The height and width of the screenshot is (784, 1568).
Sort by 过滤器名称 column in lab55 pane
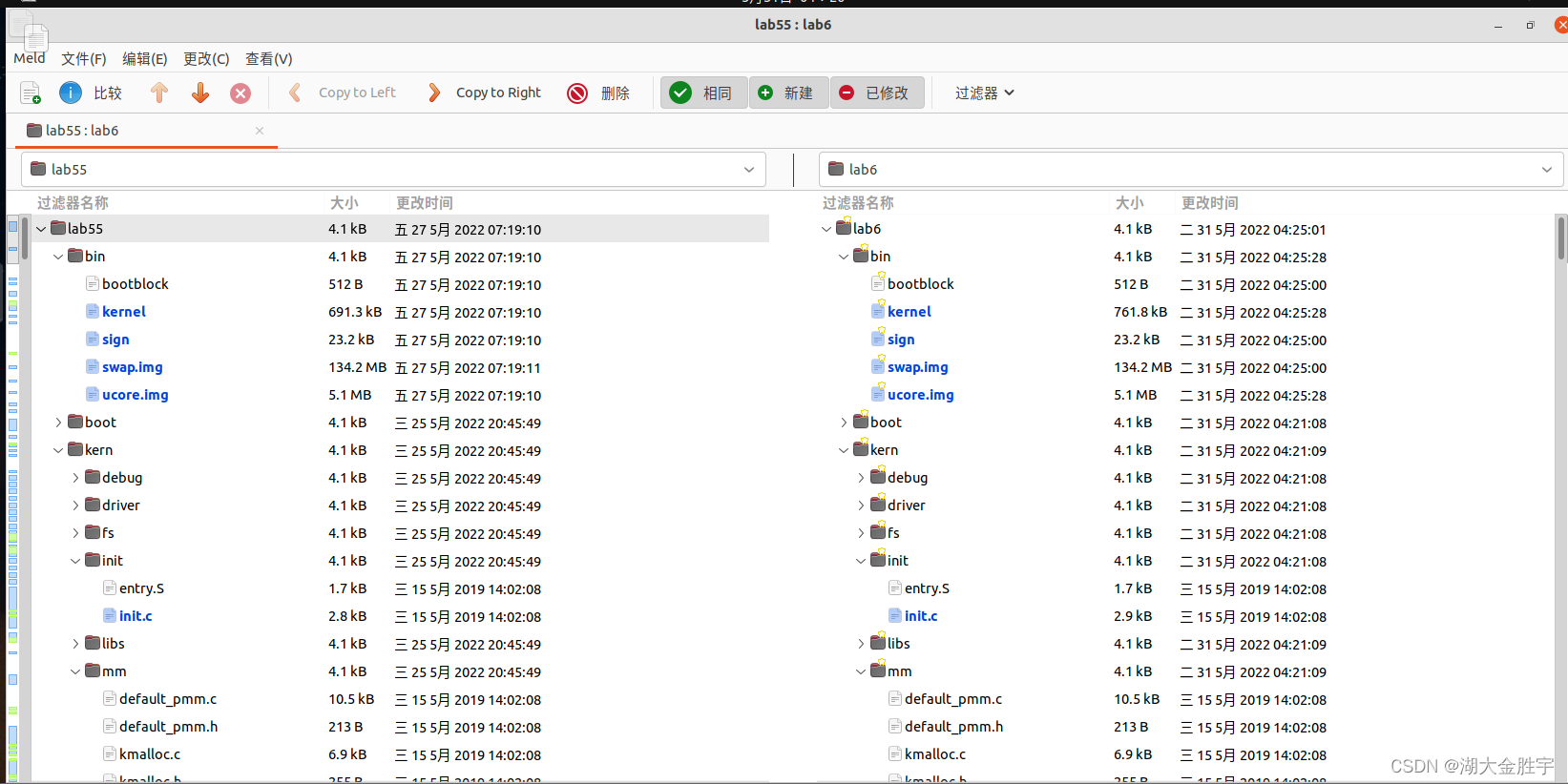point(73,202)
